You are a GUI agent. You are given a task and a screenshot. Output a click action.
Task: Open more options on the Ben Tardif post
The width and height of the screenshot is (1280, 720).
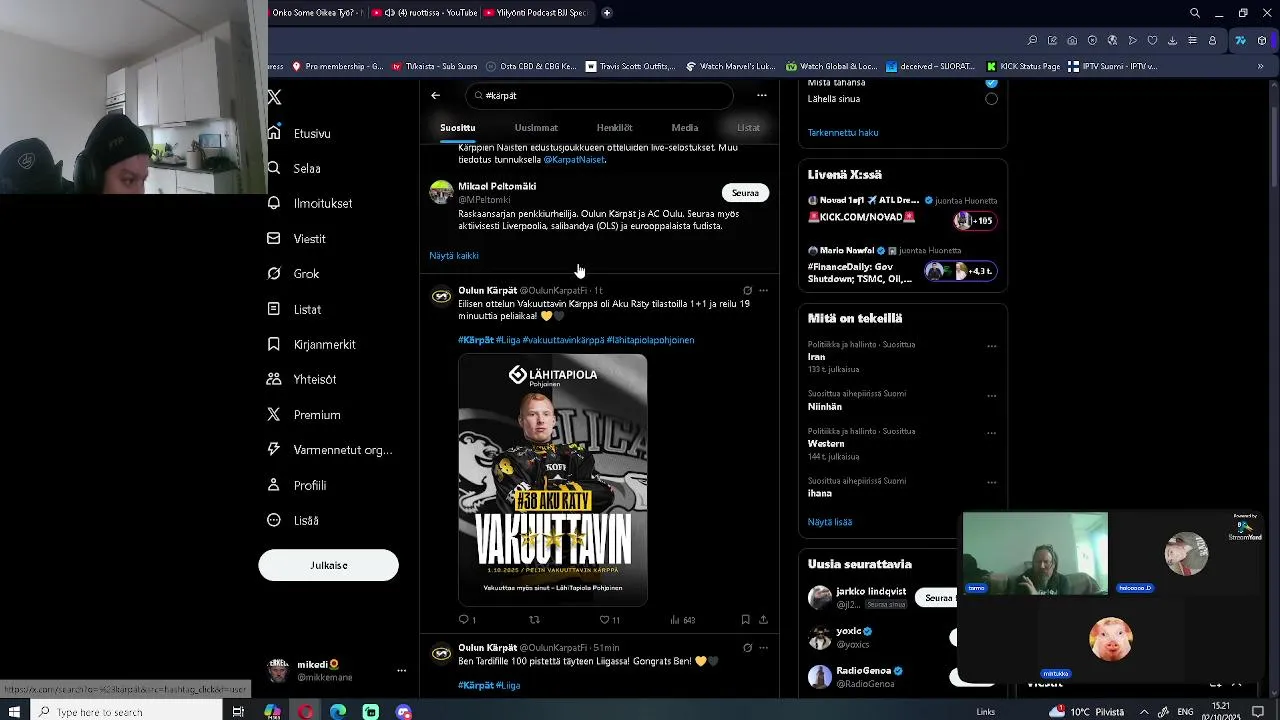click(764, 648)
